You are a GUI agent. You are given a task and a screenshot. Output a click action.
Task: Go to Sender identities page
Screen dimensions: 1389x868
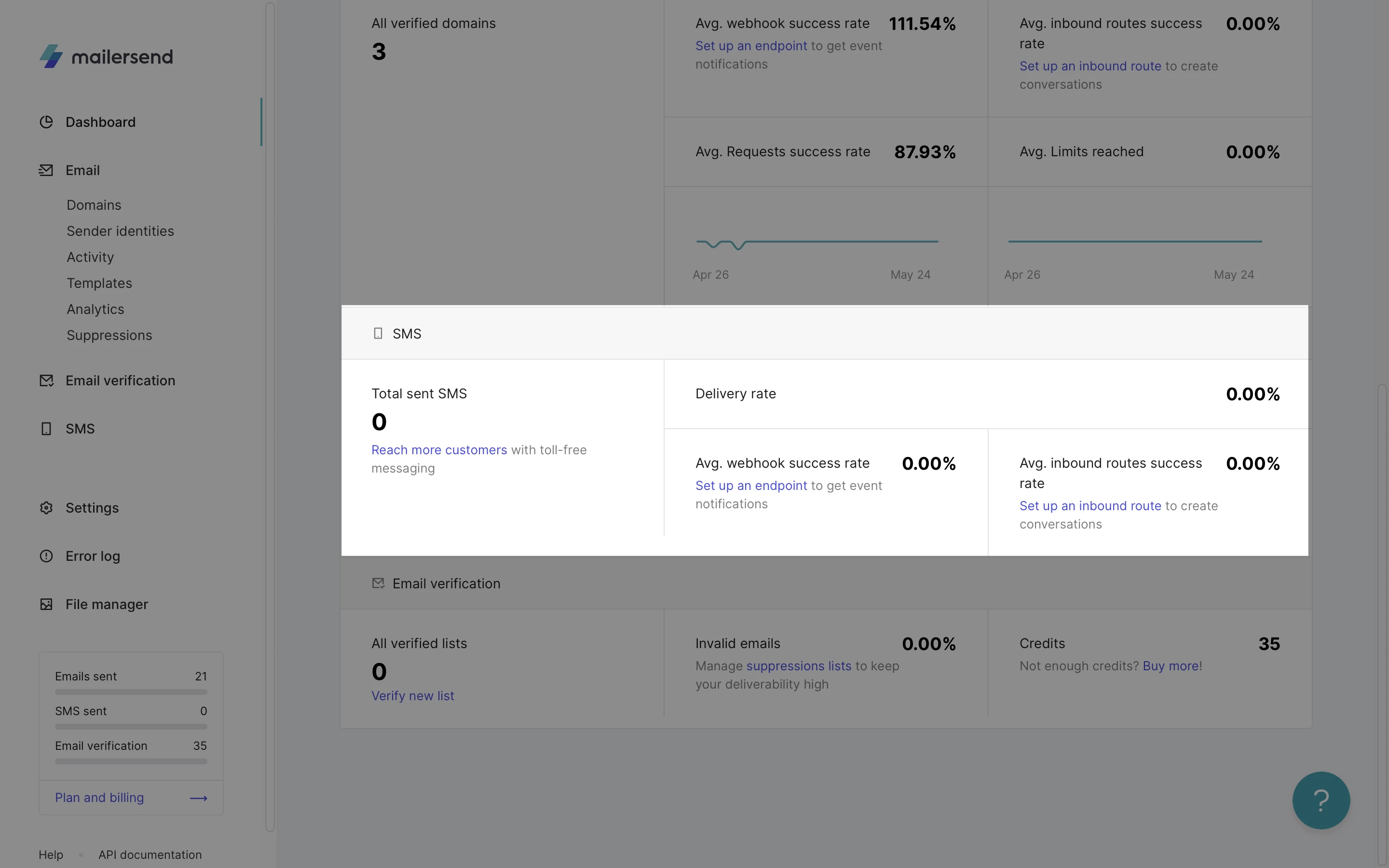(x=120, y=231)
